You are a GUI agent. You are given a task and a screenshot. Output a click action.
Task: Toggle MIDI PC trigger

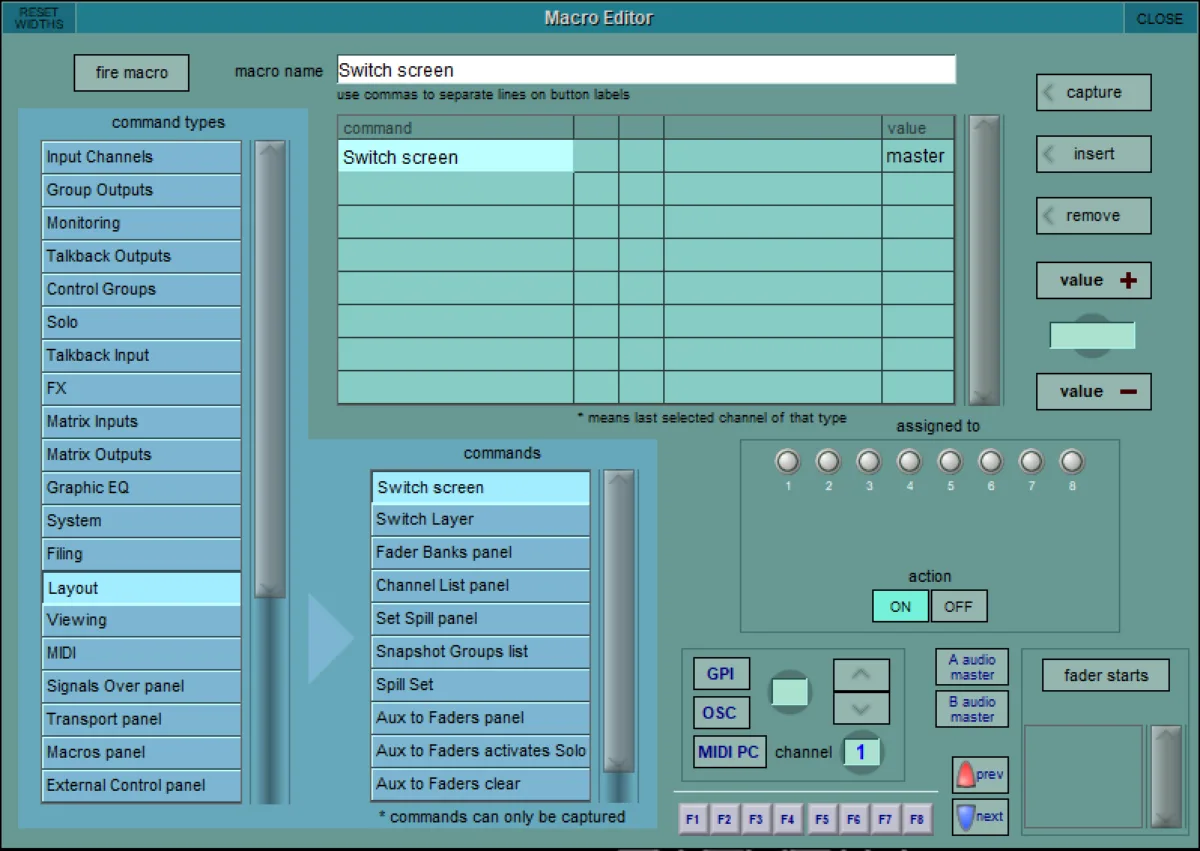point(728,752)
